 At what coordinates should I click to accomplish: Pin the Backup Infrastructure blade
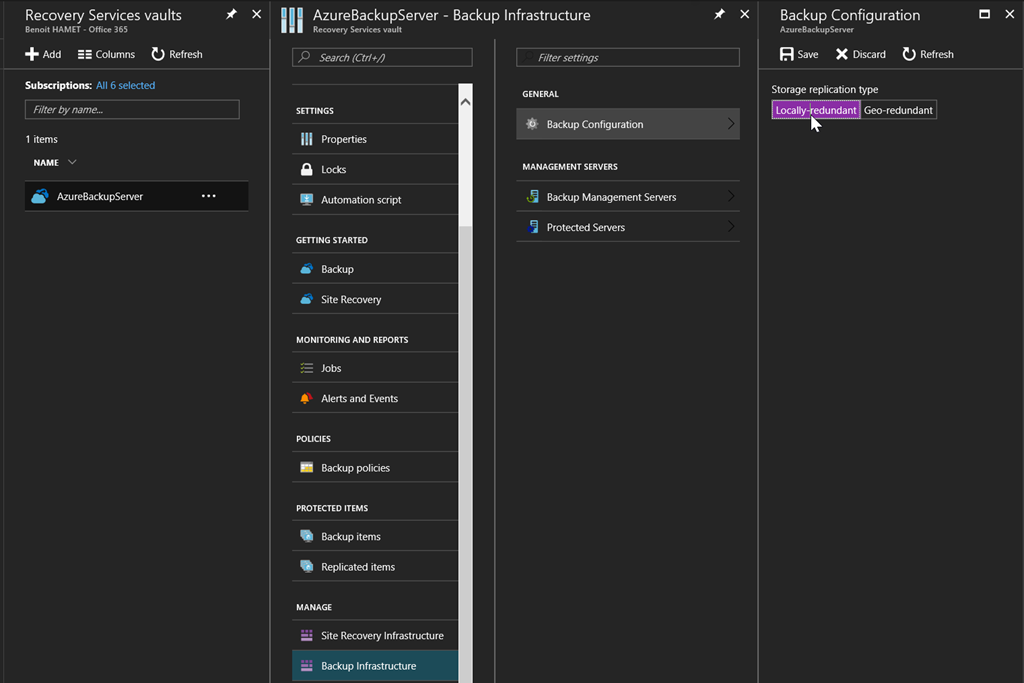[x=719, y=15]
